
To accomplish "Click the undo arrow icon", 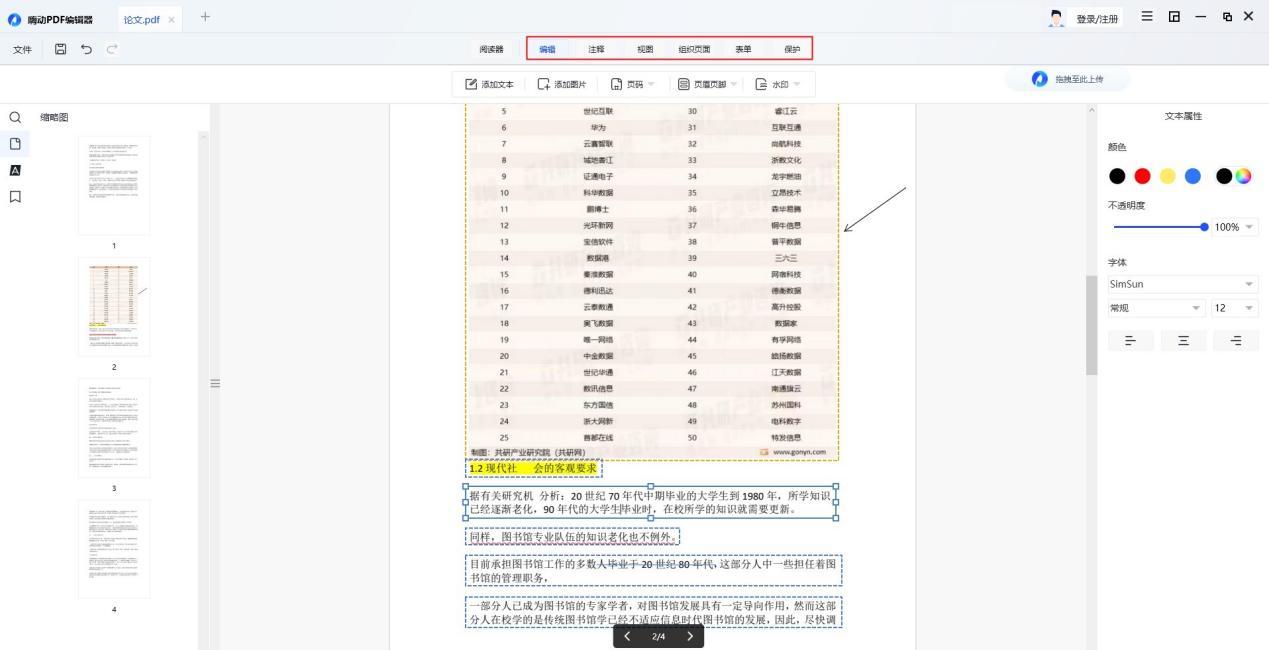I will (87, 49).
